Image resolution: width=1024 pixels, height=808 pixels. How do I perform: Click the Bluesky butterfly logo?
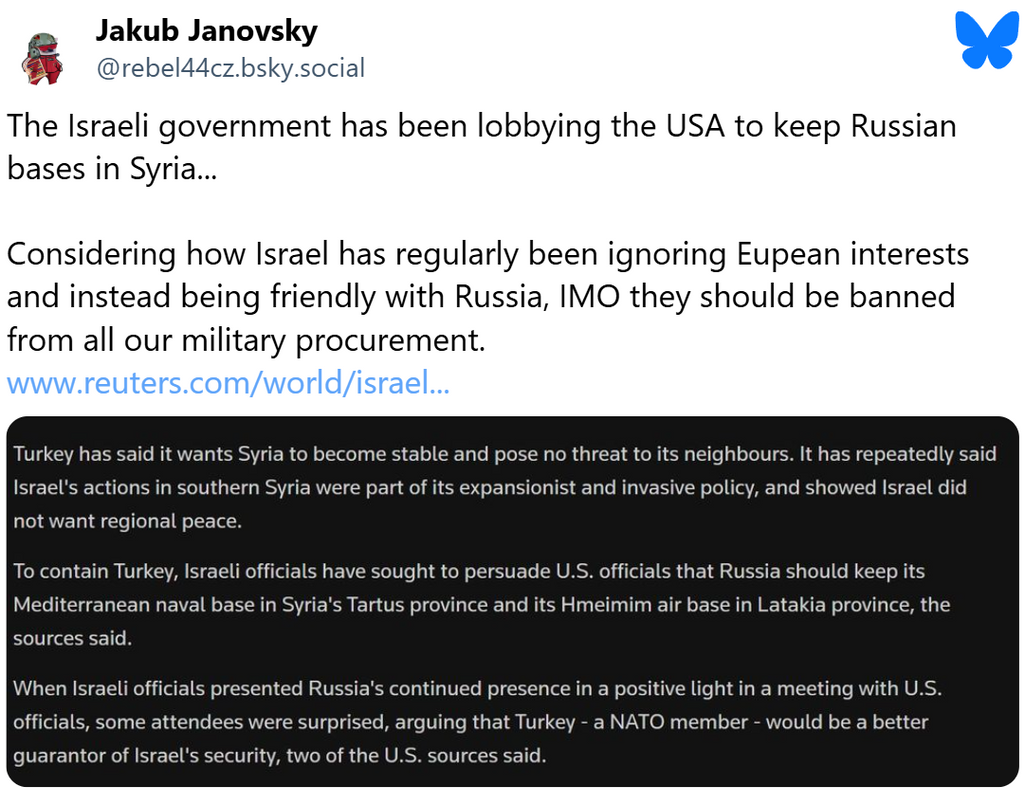pyautogui.click(x=987, y=40)
